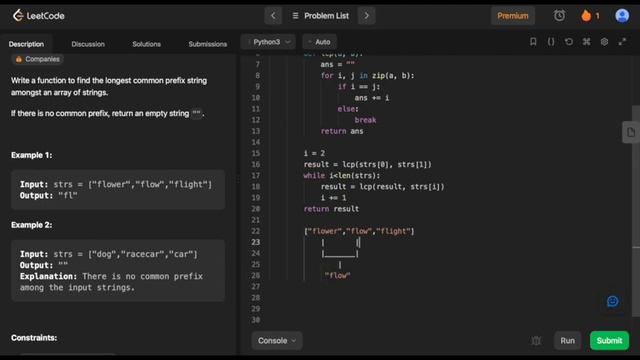The height and width of the screenshot is (360, 640).
Task: Click the format code braces icon
Action: 551,42
